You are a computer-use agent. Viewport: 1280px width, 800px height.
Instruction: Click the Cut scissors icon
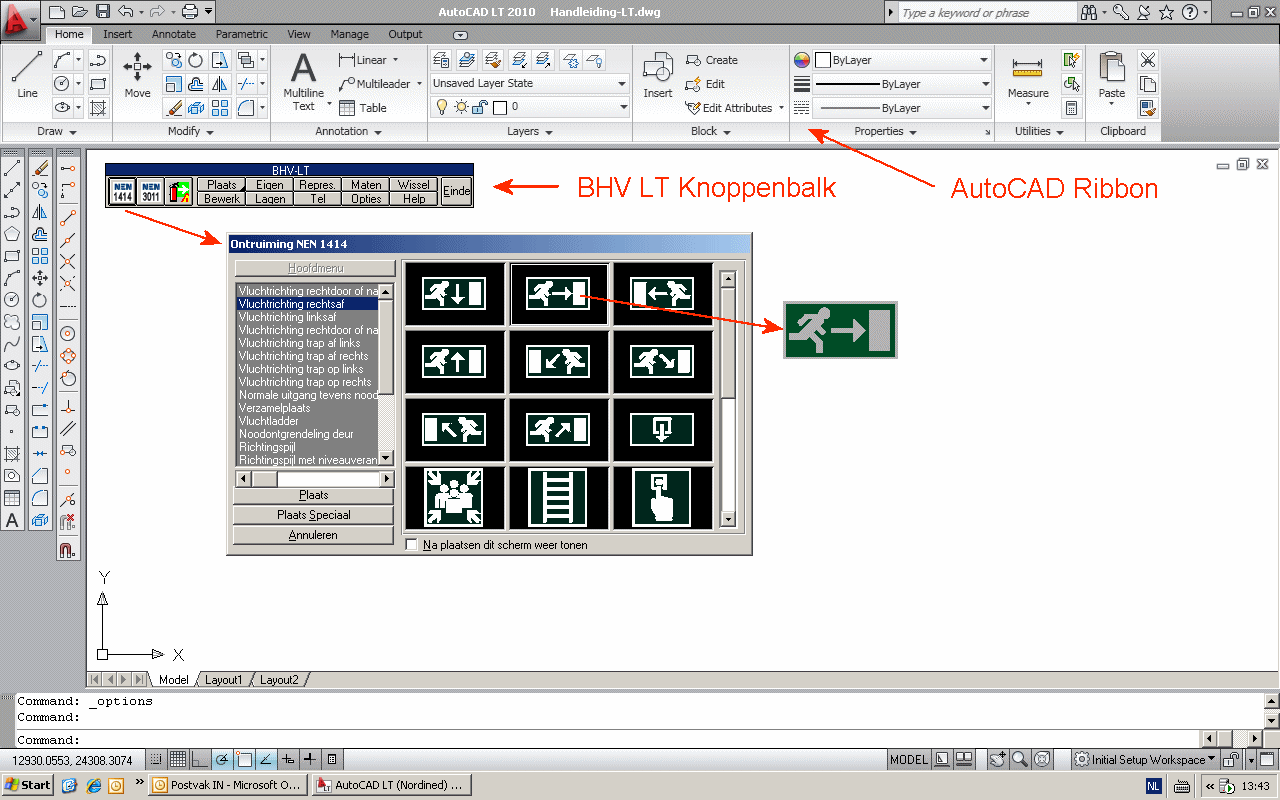pos(1148,60)
